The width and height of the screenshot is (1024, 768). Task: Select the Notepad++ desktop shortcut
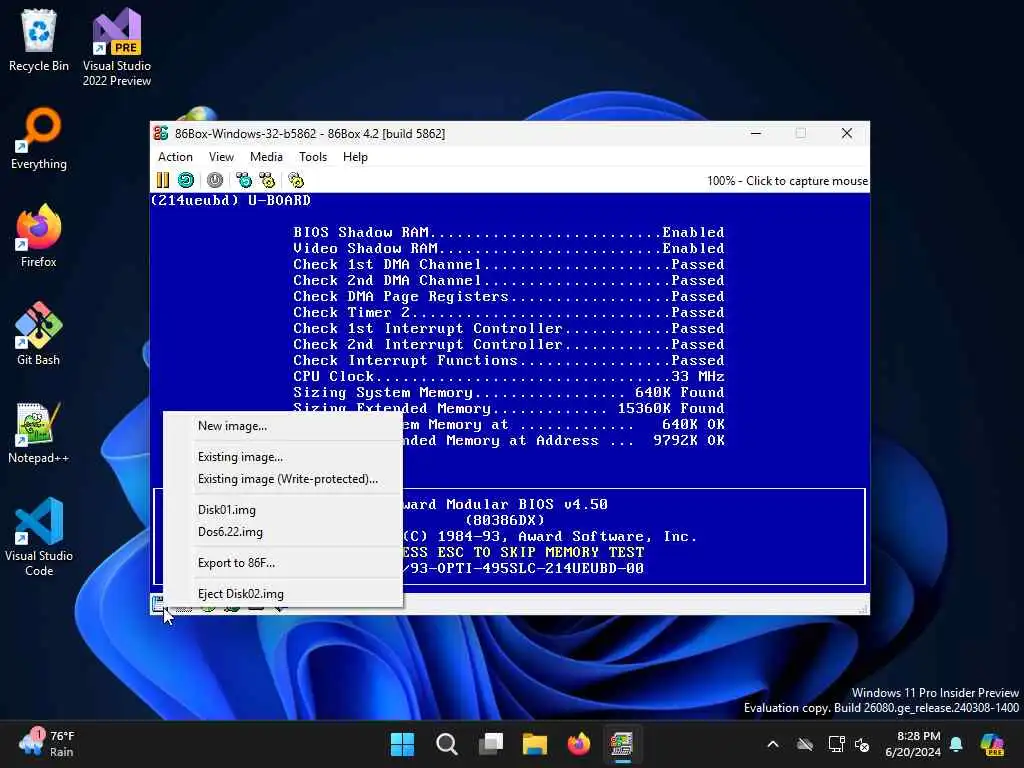tap(39, 432)
